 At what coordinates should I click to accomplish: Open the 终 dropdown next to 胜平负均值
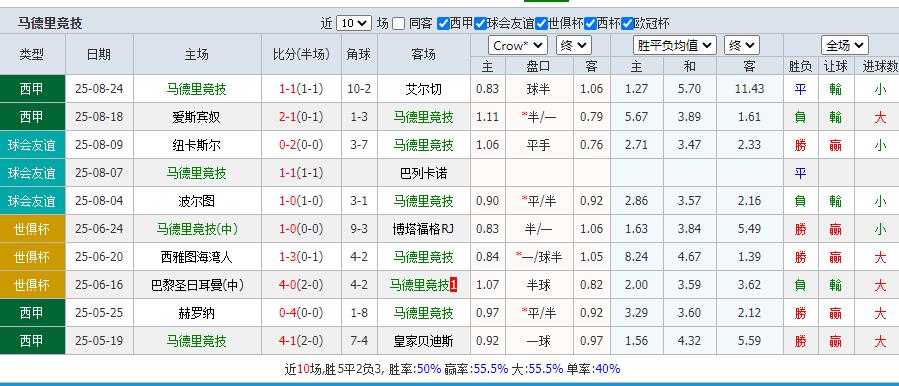[x=742, y=45]
